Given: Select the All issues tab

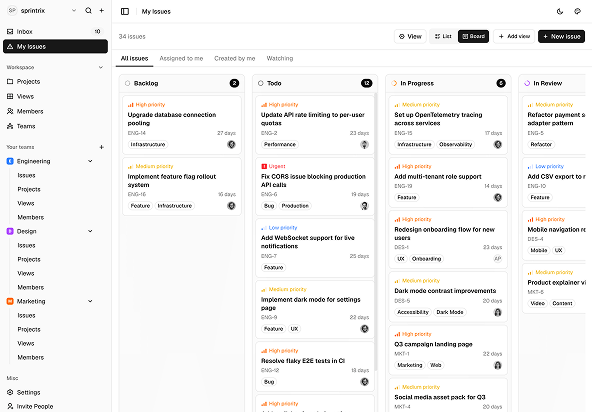Looking at the screenshot, I should (x=134, y=59).
